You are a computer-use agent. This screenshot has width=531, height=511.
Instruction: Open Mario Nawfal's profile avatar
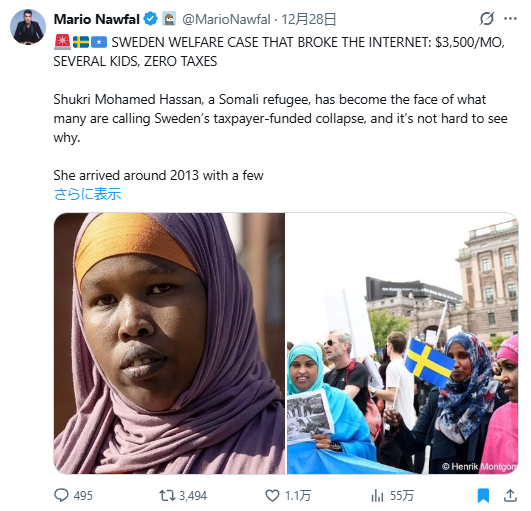point(28,27)
